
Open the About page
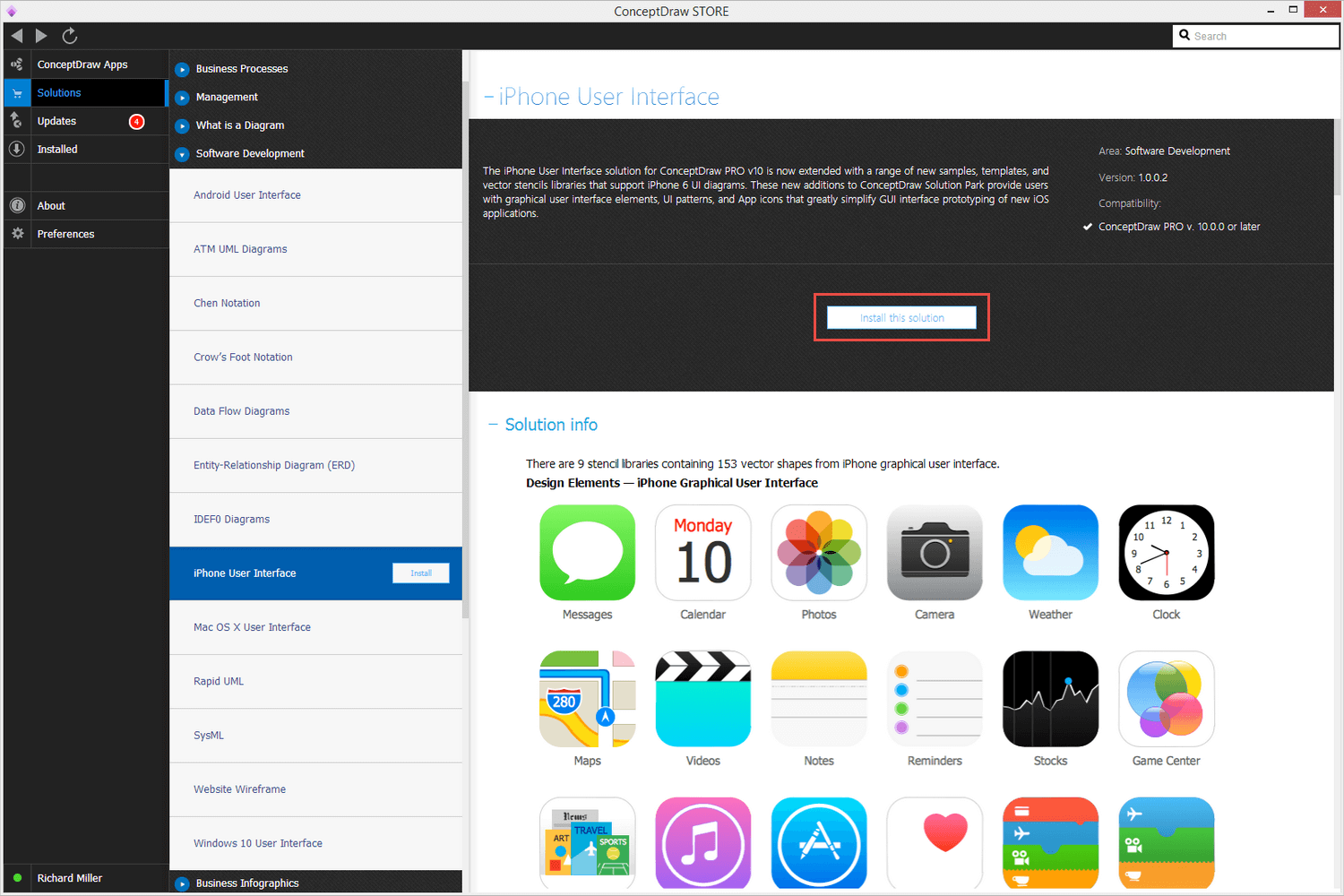86,205
